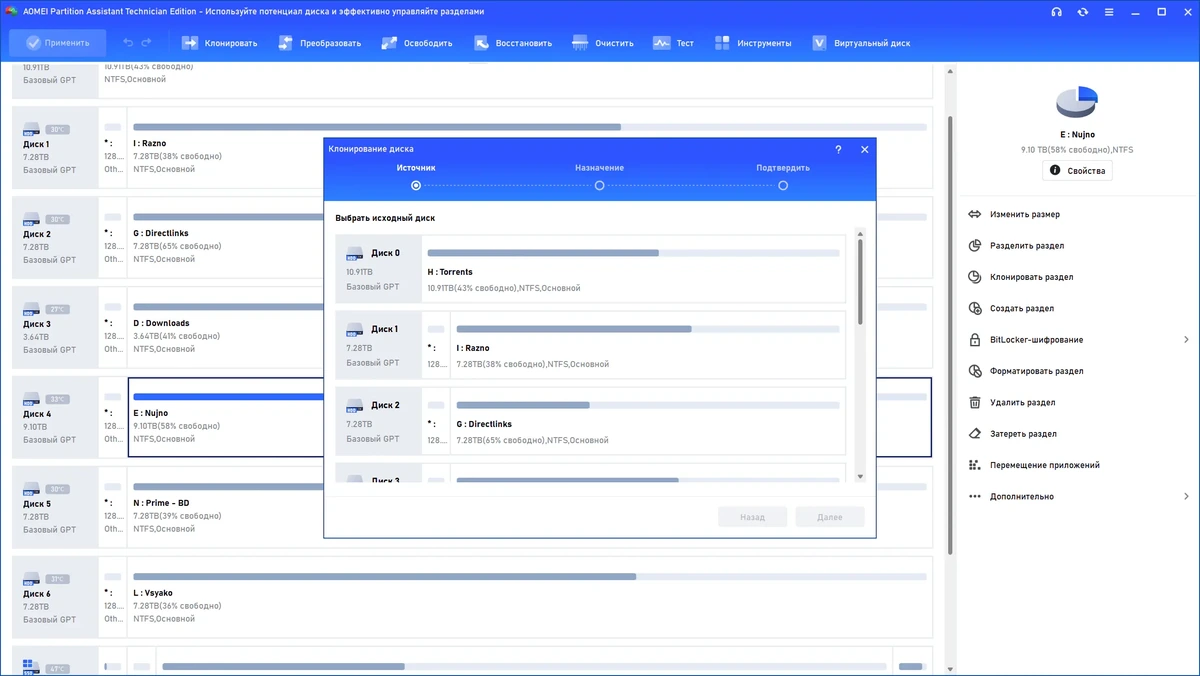
Task: Select the Назначение step radio marker
Action: (599, 185)
